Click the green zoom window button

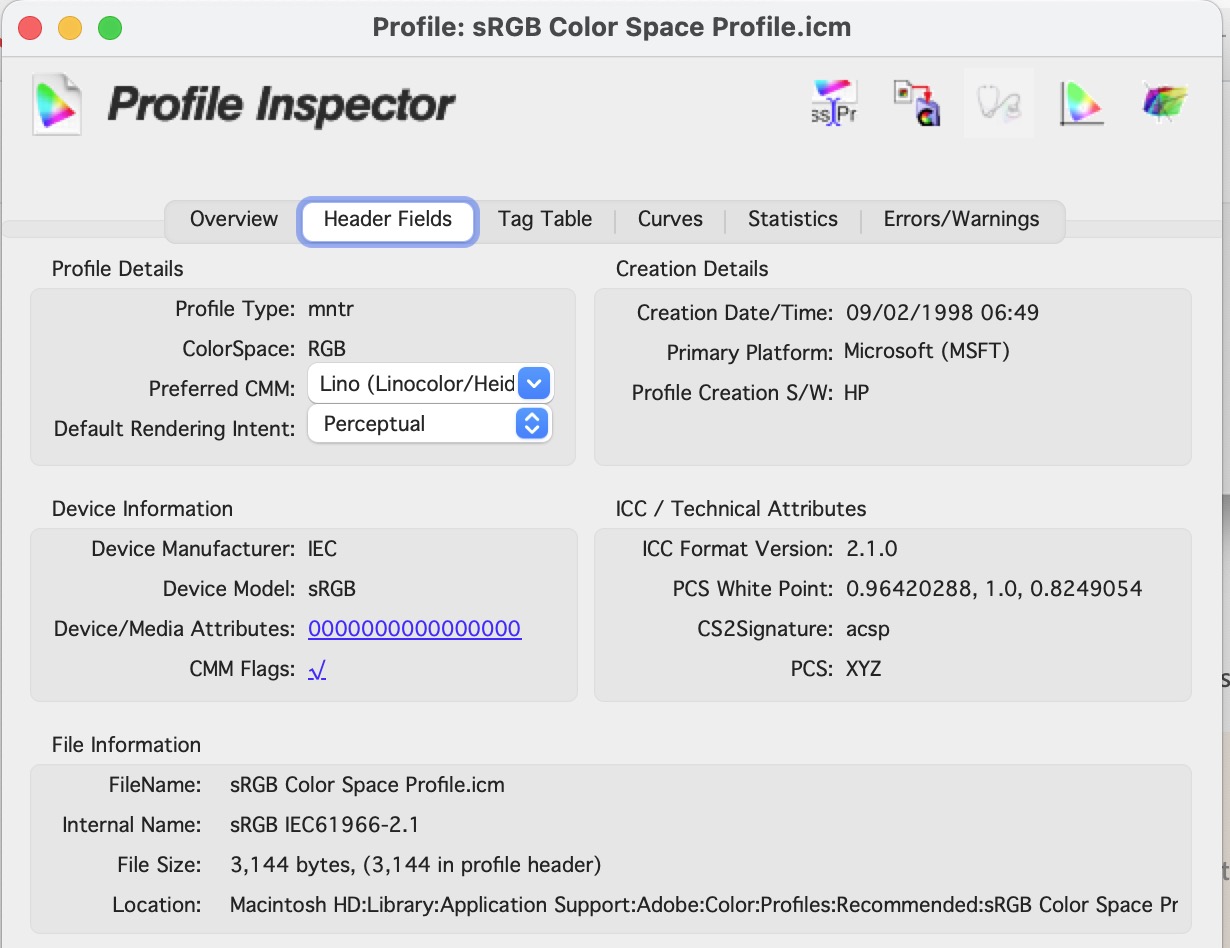point(110,28)
